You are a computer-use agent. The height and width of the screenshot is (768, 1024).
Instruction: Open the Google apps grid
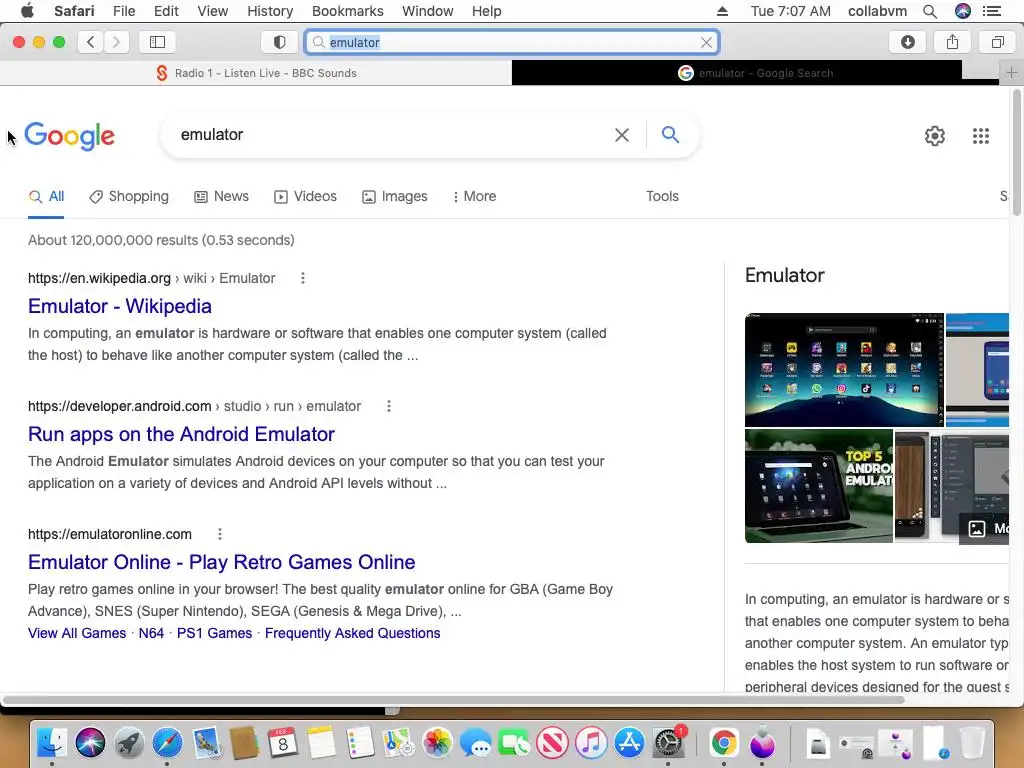[980, 136]
